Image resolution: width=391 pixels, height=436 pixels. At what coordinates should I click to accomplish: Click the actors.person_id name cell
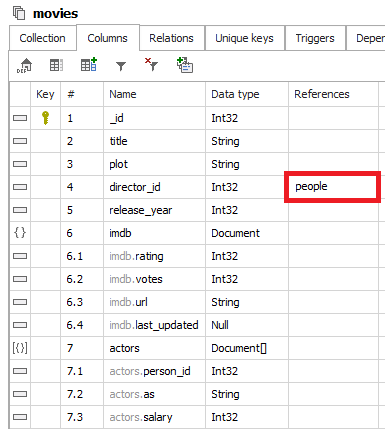(x=154, y=371)
